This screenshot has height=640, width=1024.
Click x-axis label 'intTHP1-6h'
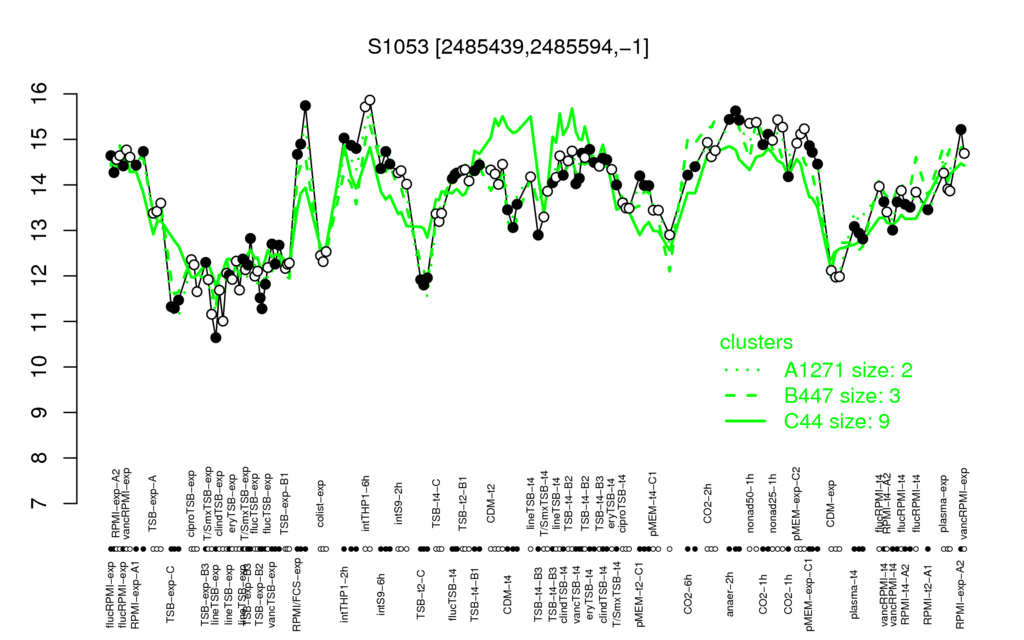pyautogui.click(x=366, y=502)
